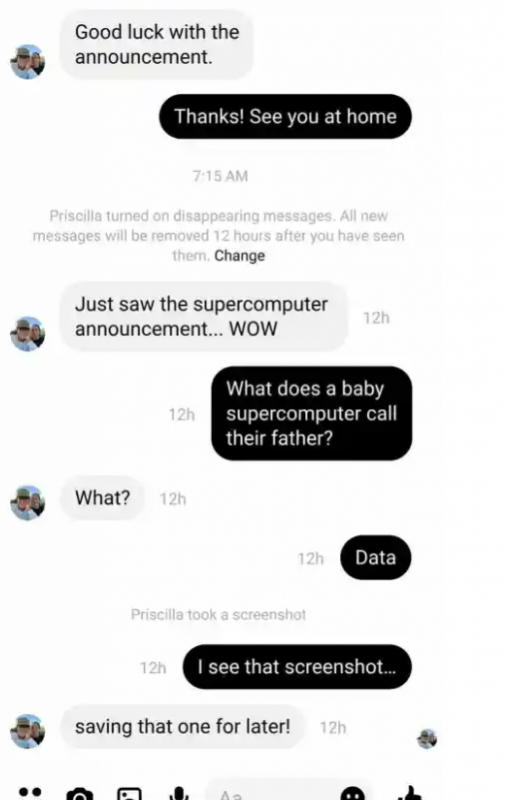Tap "Priscilla took a screenshot" notice
Screen dimensions: 507x800
tap(218, 614)
